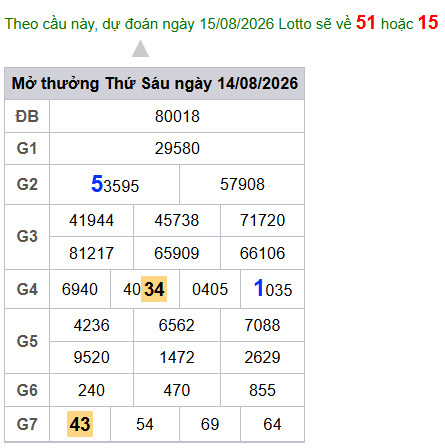Screen dimensions: 445x448
Task: Click the G5 number 6562
Action: 177,325
